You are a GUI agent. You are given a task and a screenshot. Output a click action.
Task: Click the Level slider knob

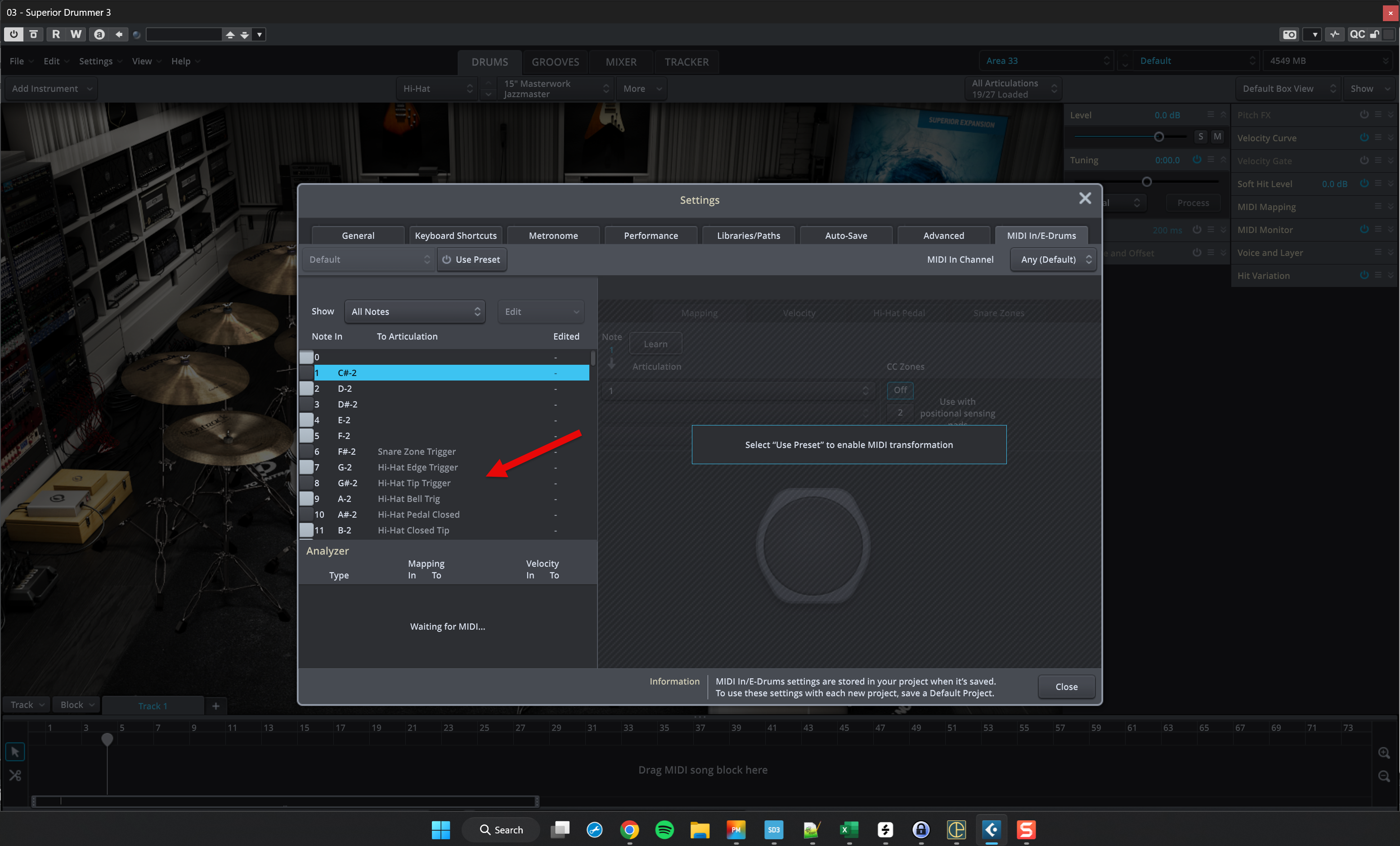point(1159,137)
